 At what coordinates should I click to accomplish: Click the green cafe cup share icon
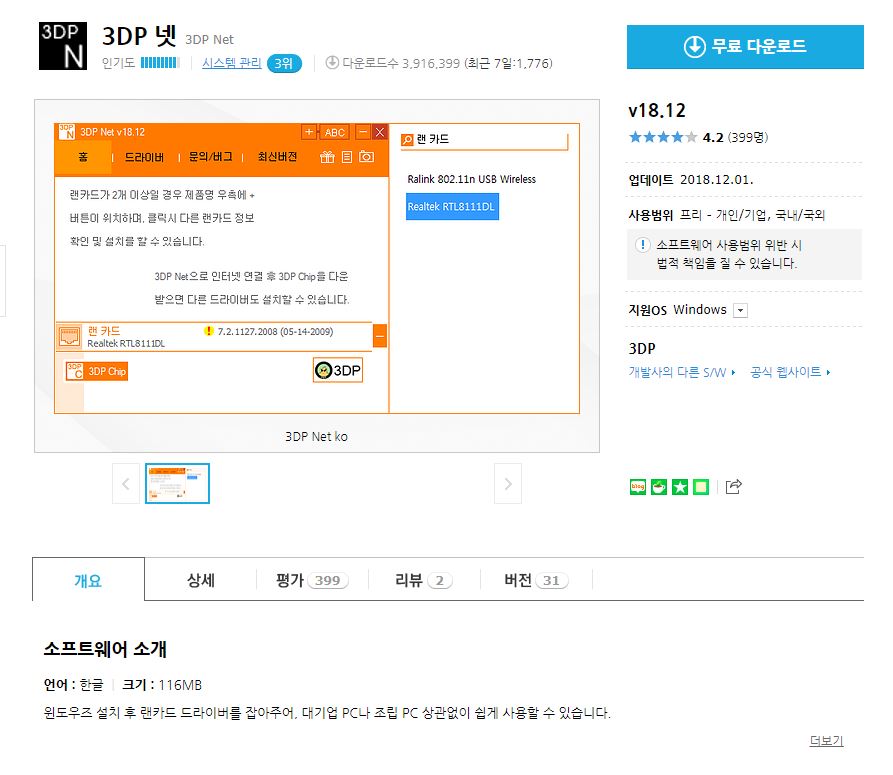pyautogui.click(x=659, y=487)
